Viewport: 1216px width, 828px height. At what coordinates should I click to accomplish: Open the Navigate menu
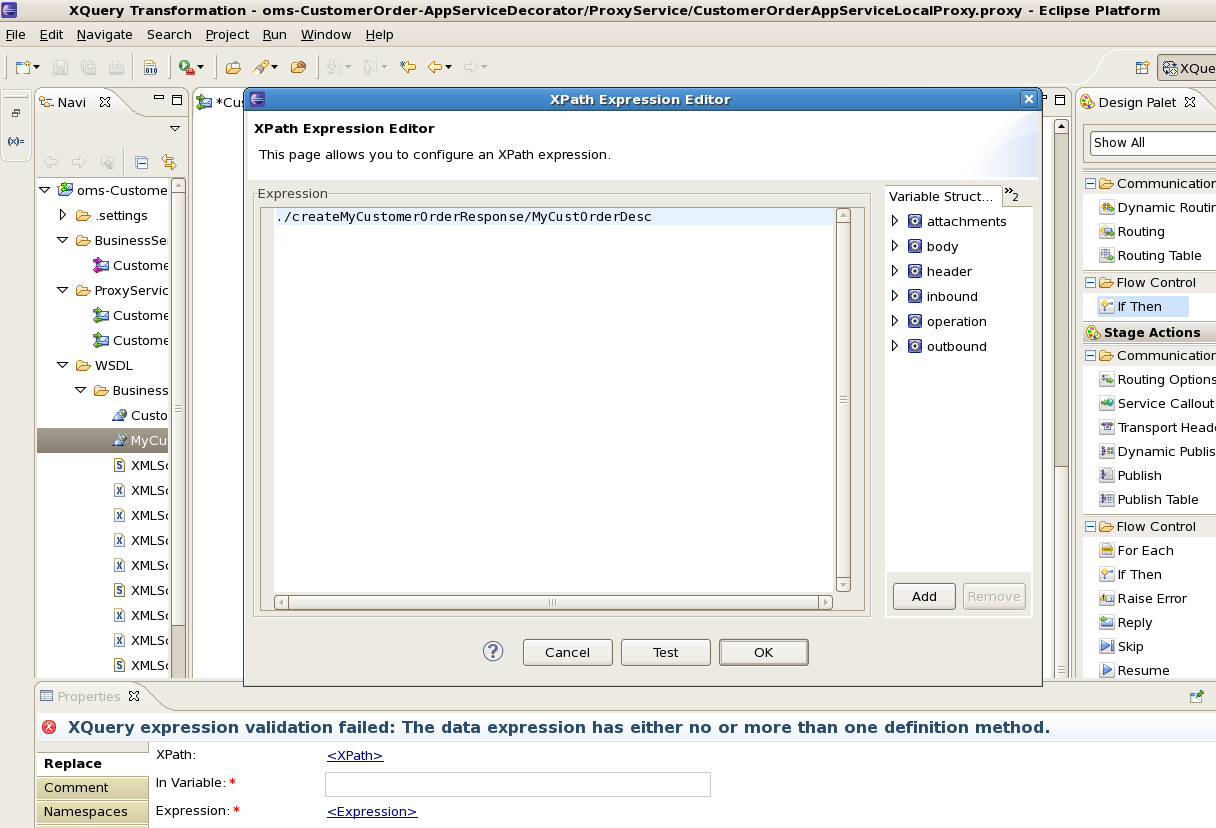coord(104,34)
